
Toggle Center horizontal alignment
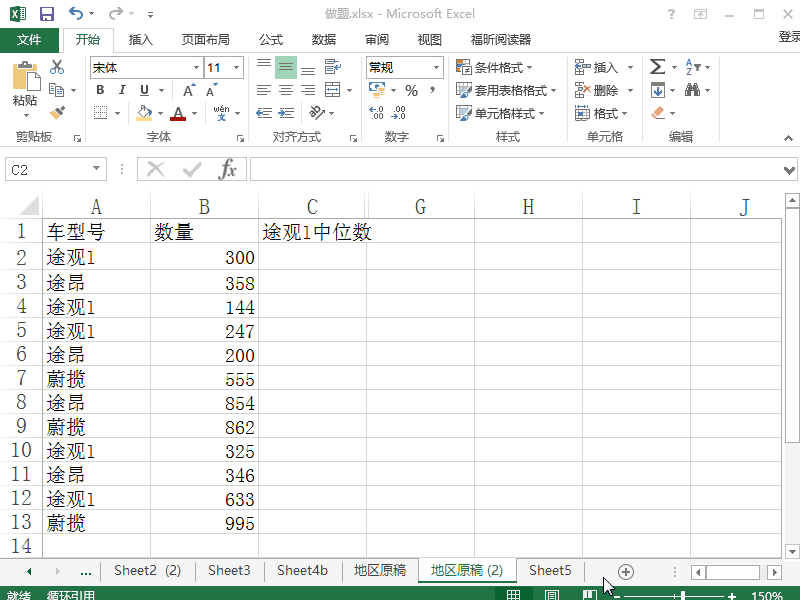tap(286, 90)
